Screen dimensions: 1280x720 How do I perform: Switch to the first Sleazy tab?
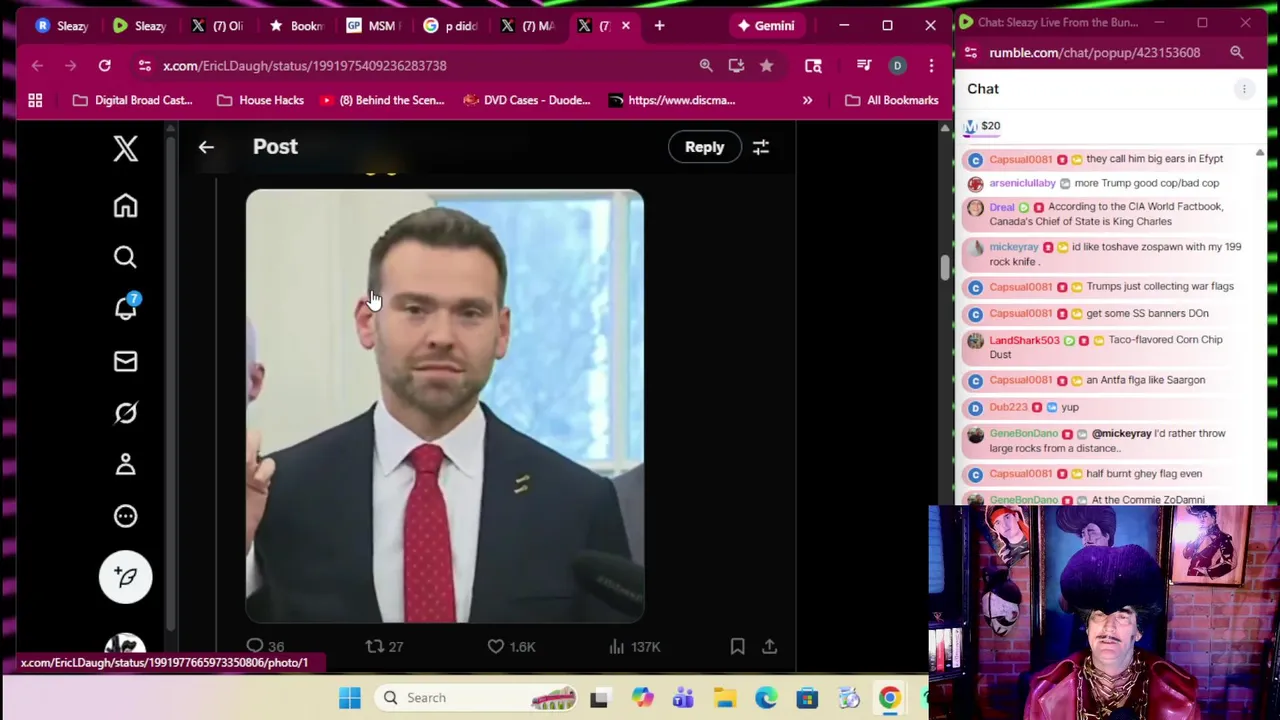tap(62, 26)
